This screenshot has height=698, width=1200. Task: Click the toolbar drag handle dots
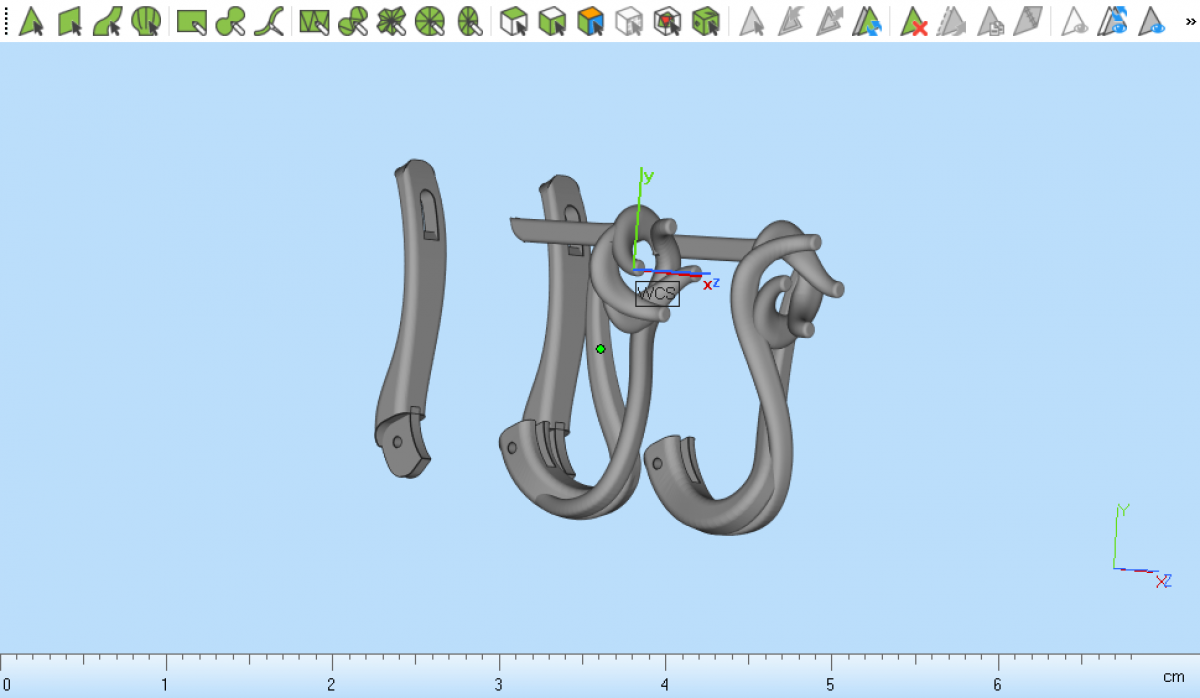pyautogui.click(x=6, y=21)
